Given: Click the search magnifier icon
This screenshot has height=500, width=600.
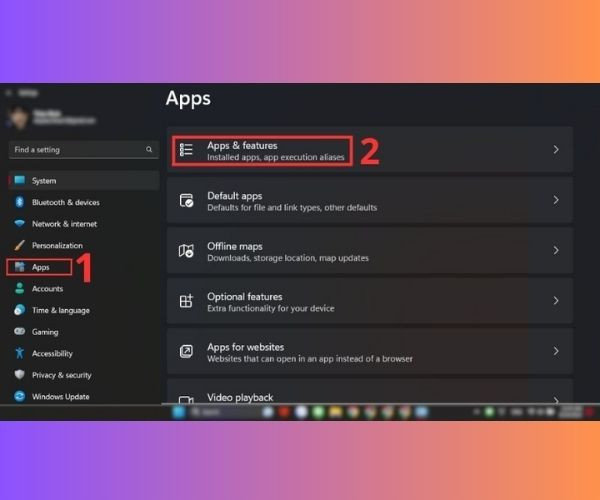Looking at the screenshot, I should point(149,150).
